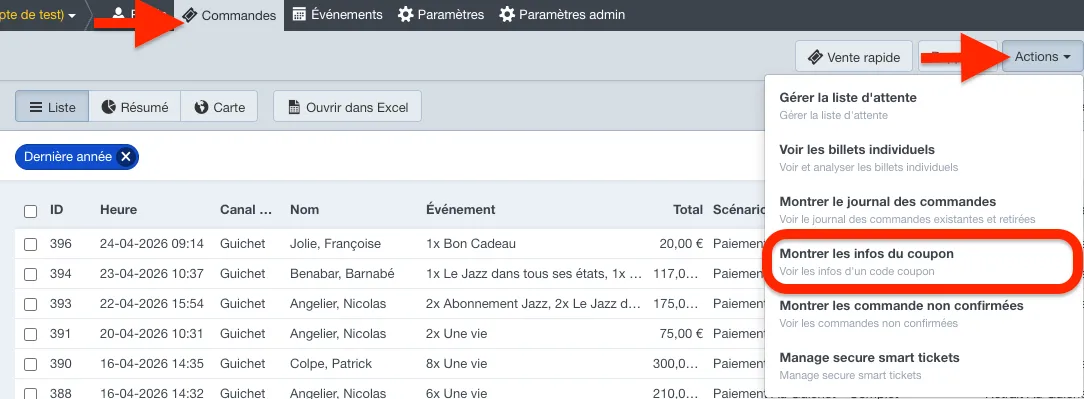Check the box for order 390

pos(30,364)
